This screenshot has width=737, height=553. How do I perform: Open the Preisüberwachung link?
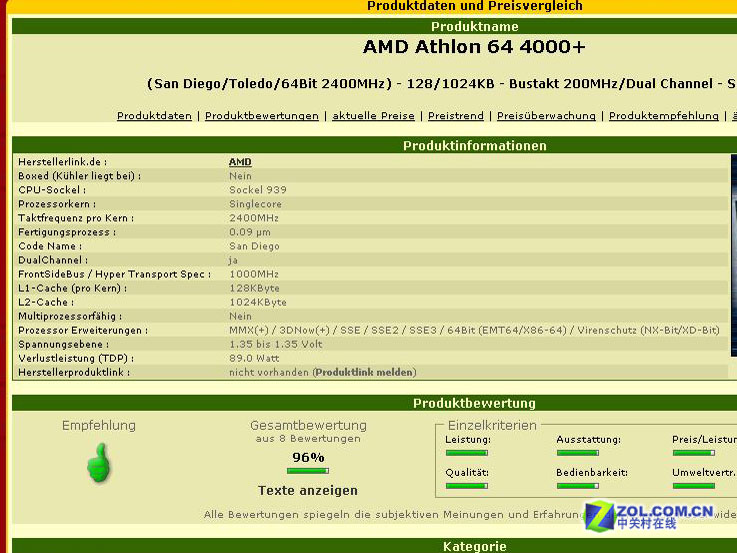(546, 116)
